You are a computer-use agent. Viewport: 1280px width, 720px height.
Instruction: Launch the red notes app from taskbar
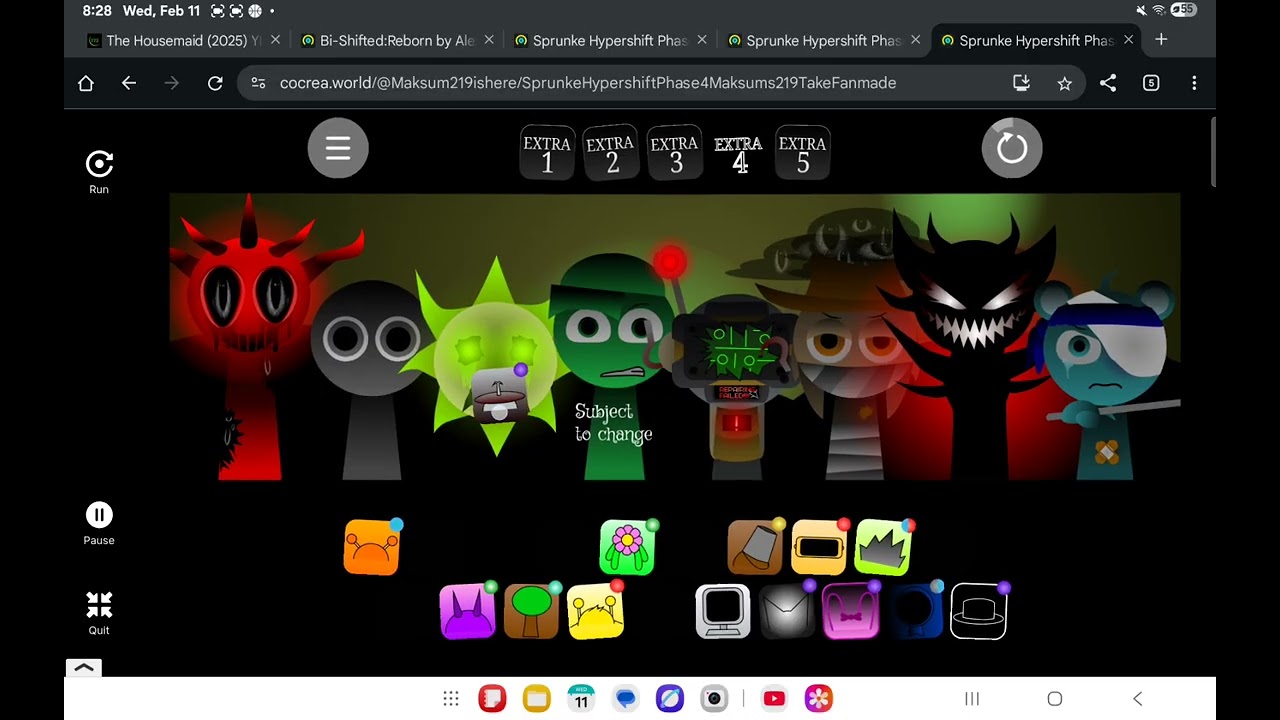[492, 699]
